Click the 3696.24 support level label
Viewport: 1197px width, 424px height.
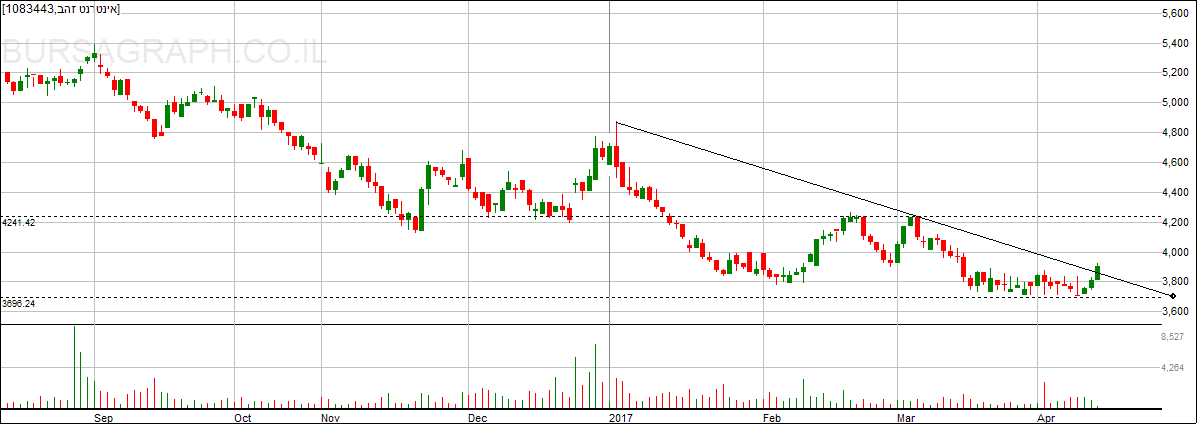19,303
